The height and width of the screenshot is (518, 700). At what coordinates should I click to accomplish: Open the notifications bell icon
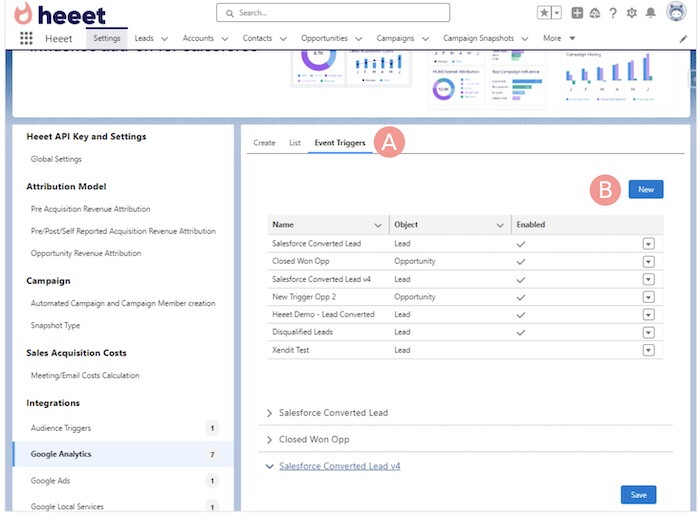pos(650,13)
